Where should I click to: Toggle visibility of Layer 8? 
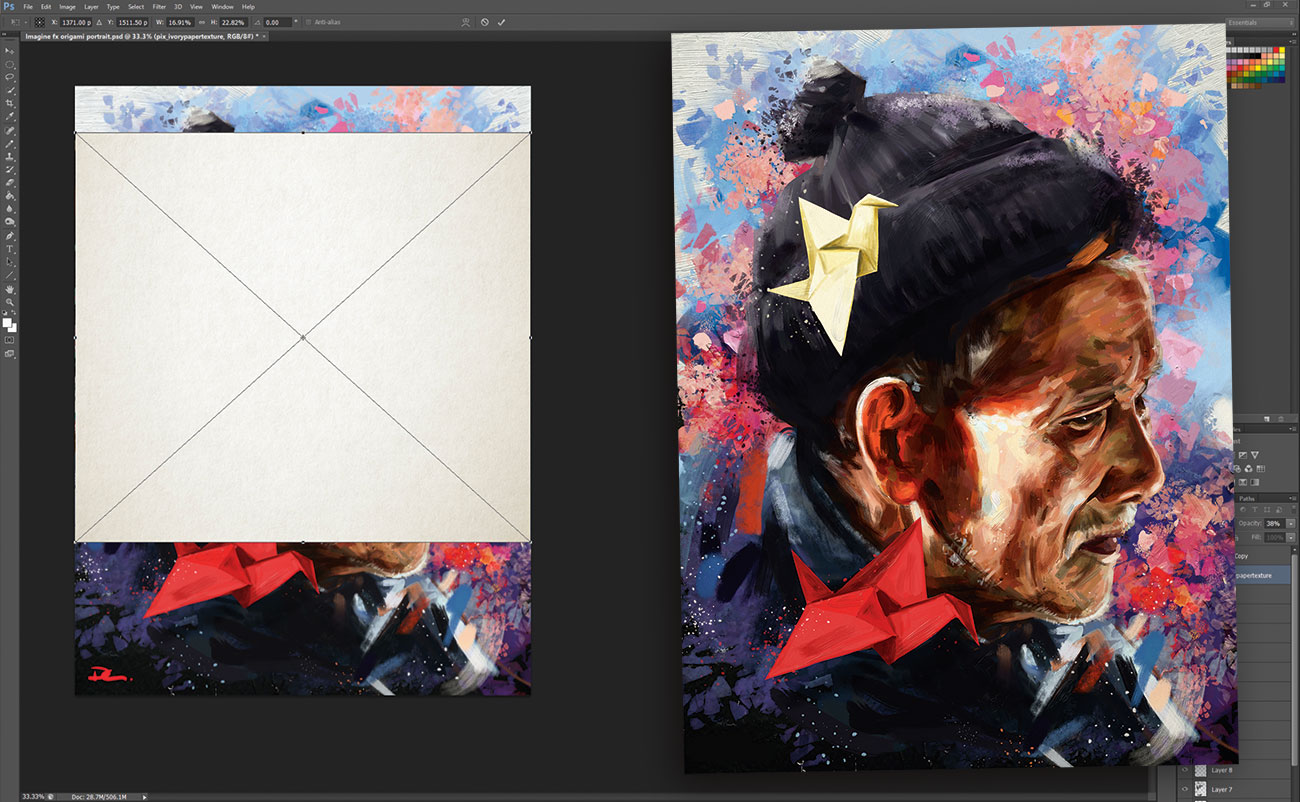pyautogui.click(x=1185, y=770)
